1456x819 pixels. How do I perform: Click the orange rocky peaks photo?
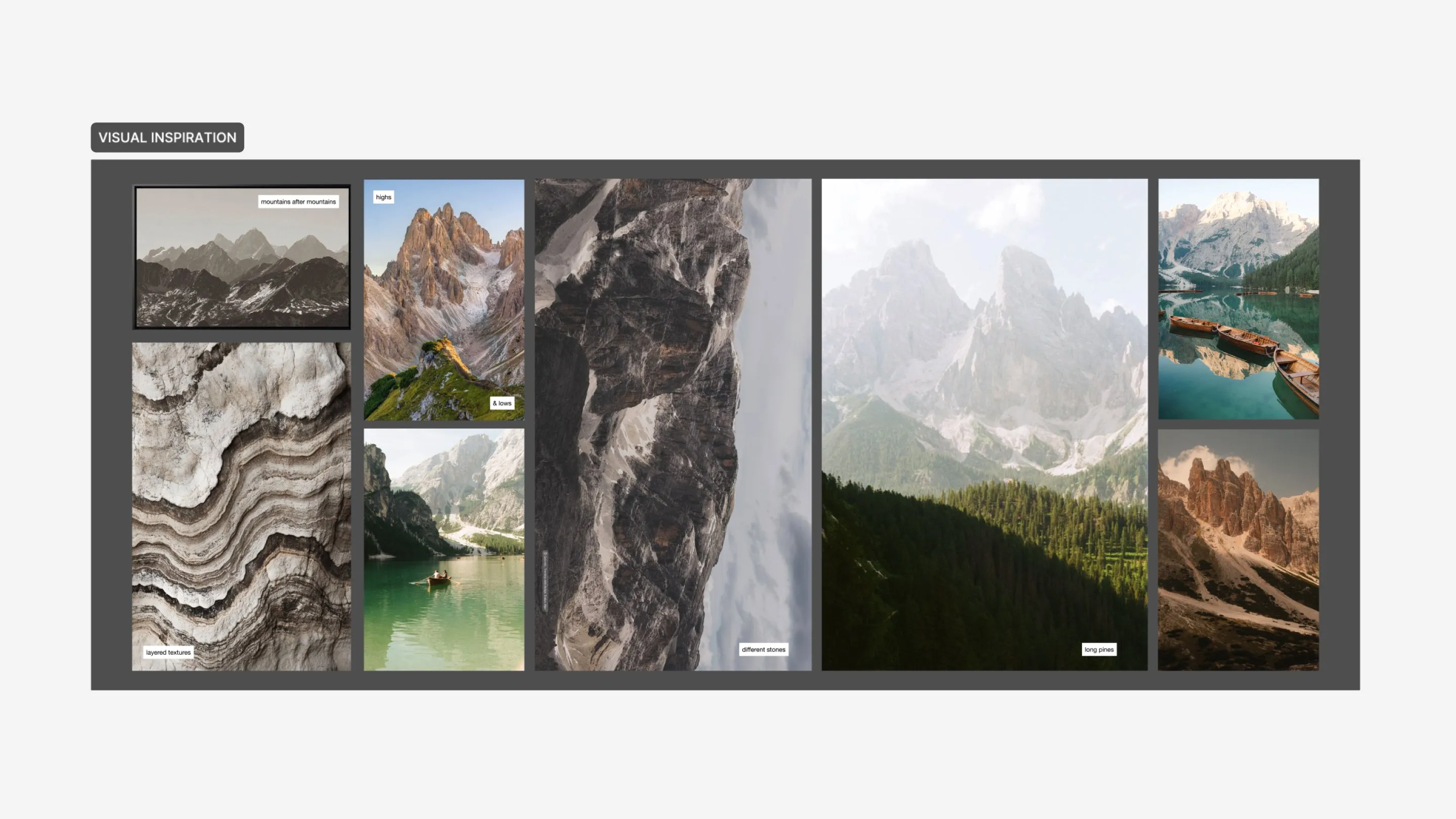point(1239,550)
